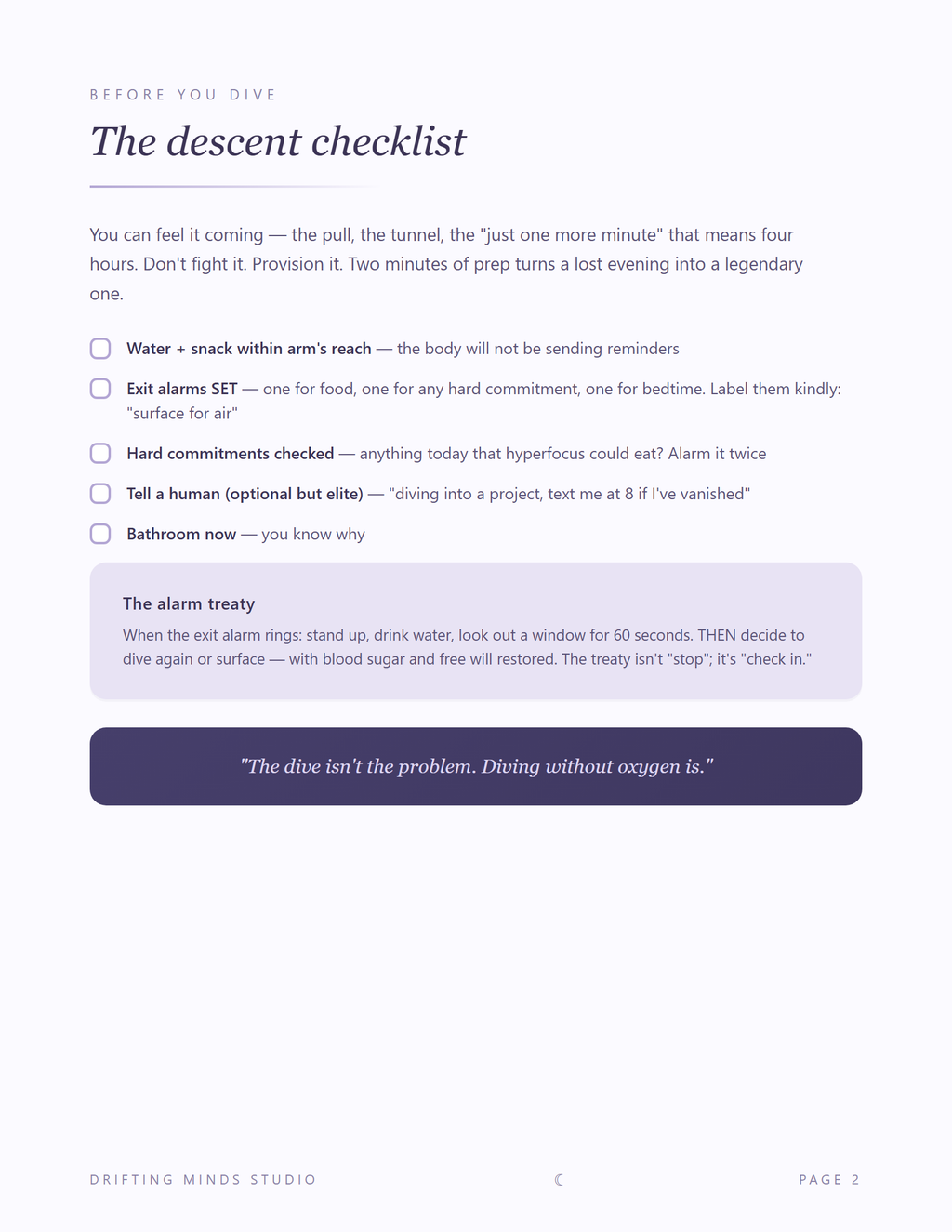Click the alarm treaty description paragraph
The width and height of the screenshot is (952, 1232).
[x=468, y=647]
